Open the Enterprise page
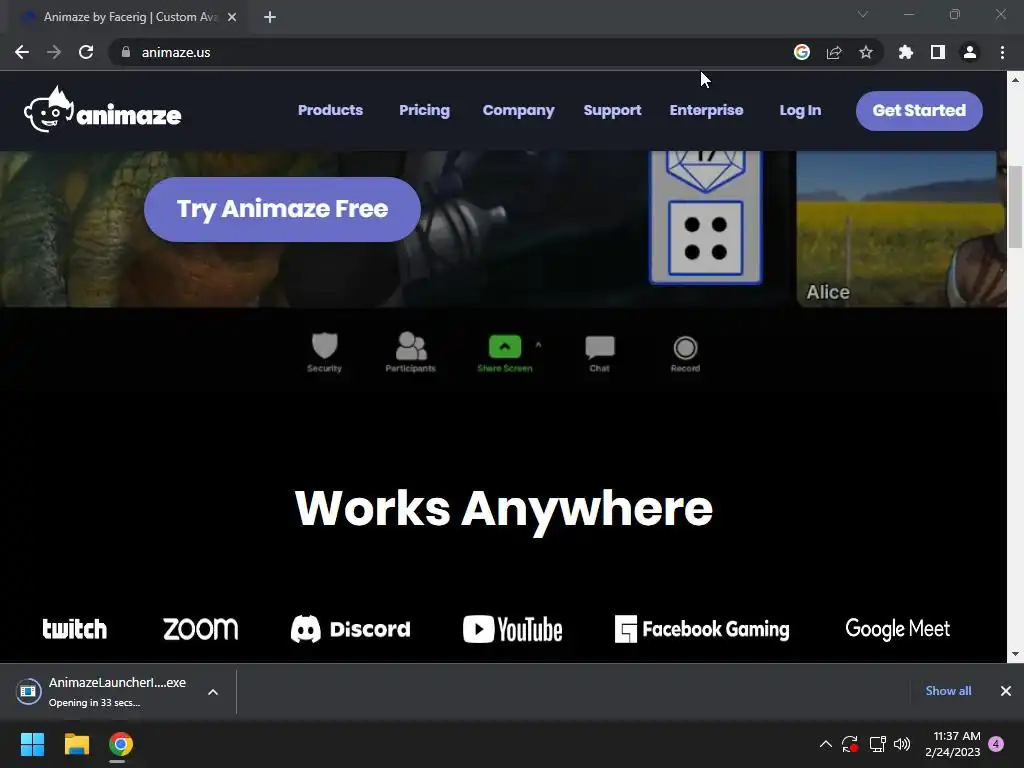1024x768 pixels. pos(707,110)
